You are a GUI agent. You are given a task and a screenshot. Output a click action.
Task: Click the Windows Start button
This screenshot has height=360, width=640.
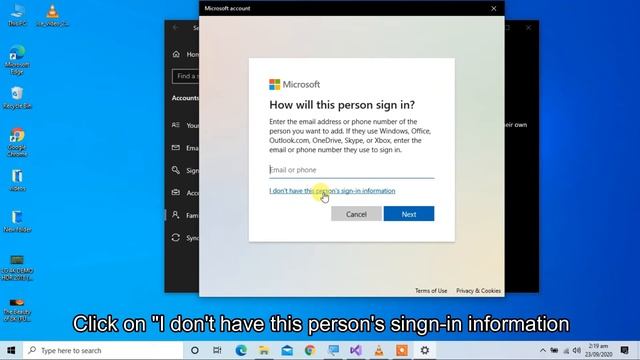[11, 351]
